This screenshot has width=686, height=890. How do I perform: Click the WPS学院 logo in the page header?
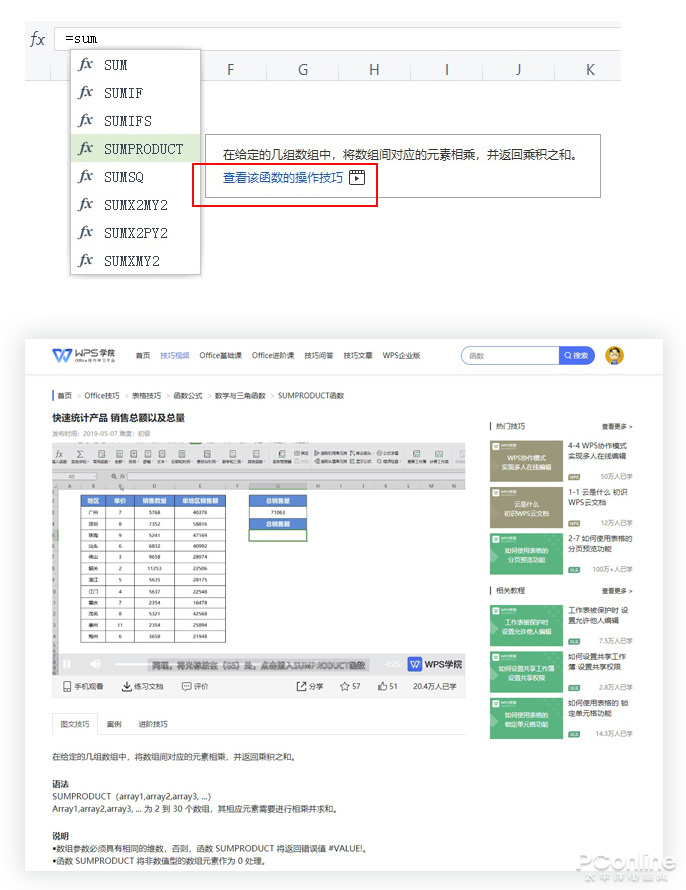click(84, 355)
